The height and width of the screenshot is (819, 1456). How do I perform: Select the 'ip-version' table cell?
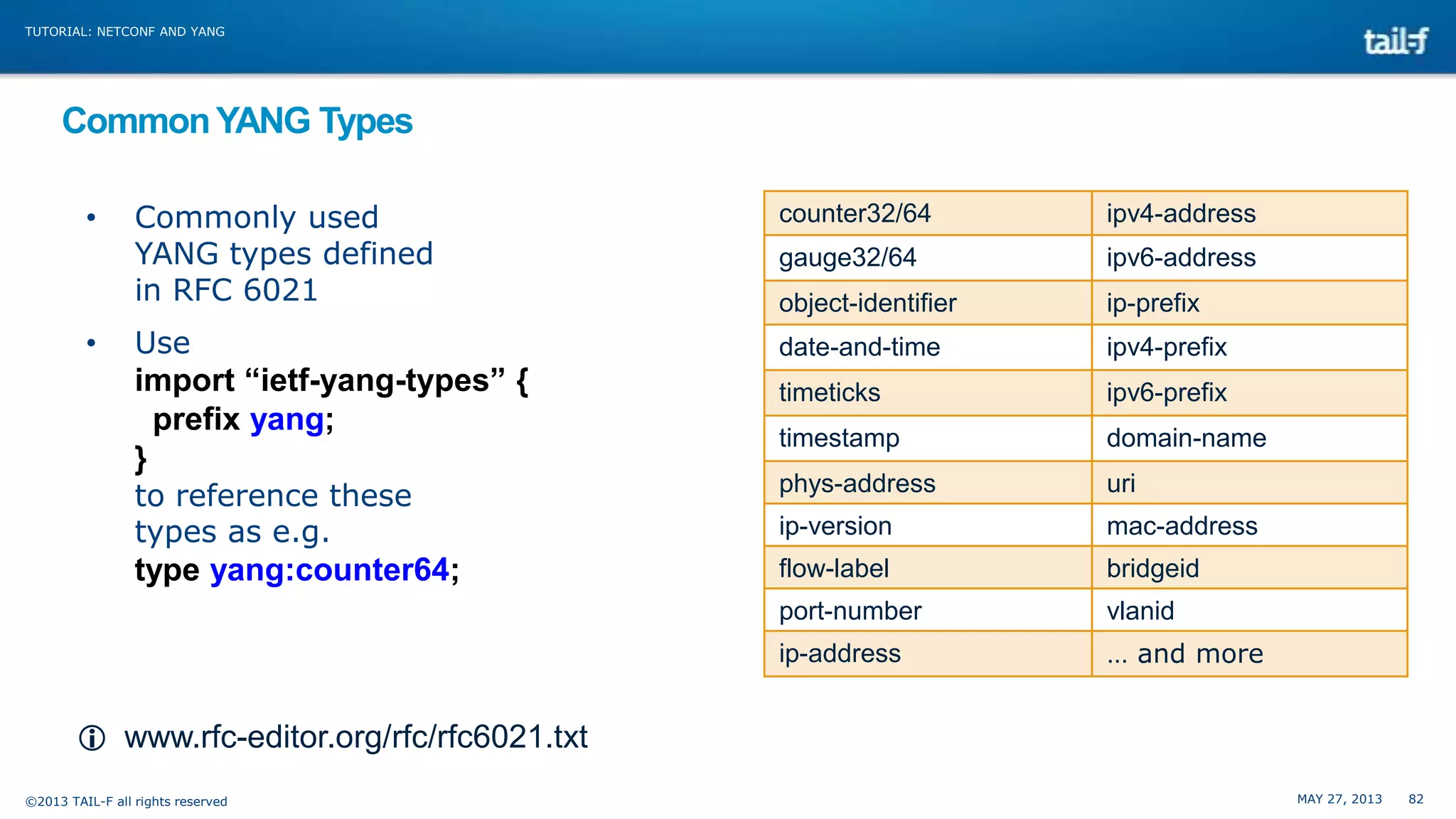pos(928,525)
